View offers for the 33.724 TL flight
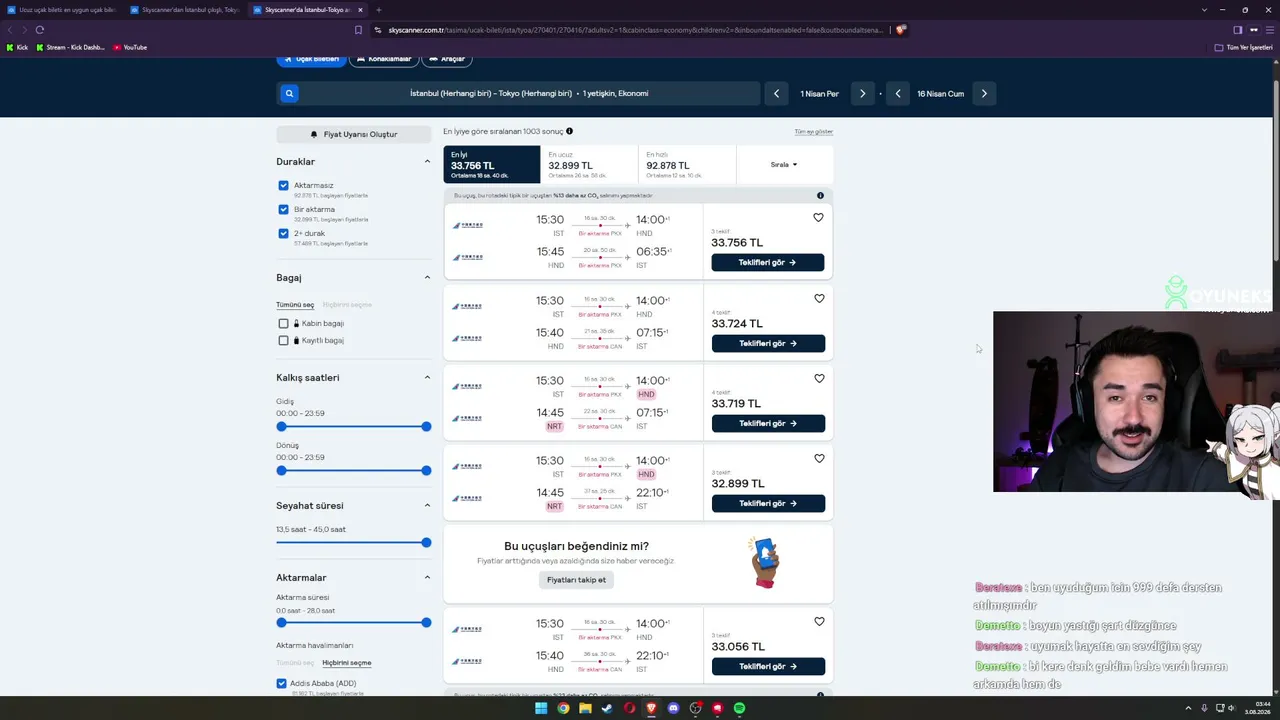Screen dimensions: 1280x720 click(768, 343)
